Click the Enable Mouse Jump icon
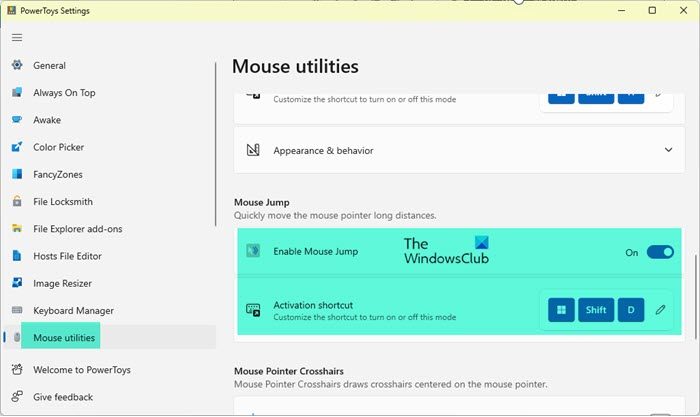This screenshot has width=700, height=417. [x=253, y=251]
